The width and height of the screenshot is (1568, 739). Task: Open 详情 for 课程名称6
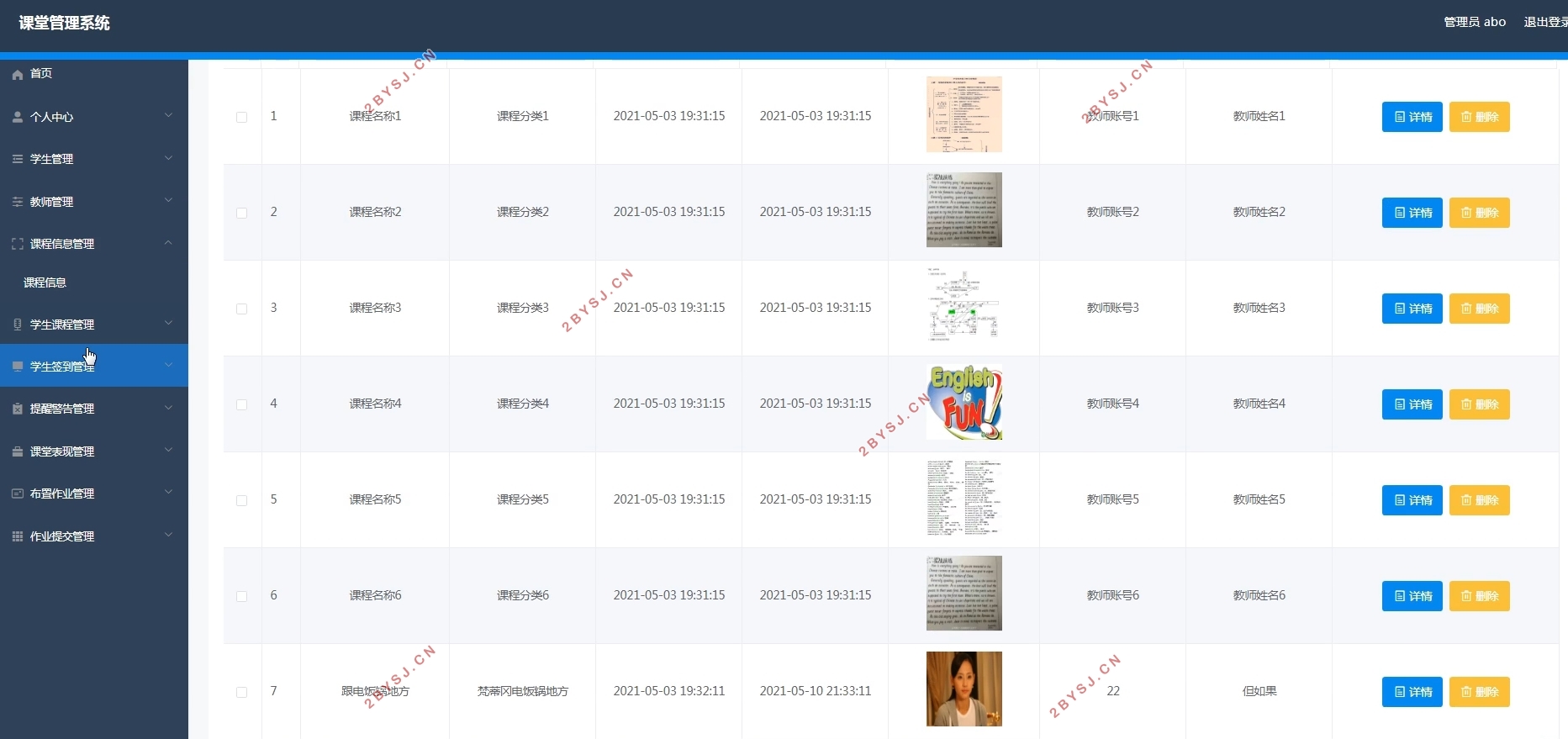coord(1412,596)
